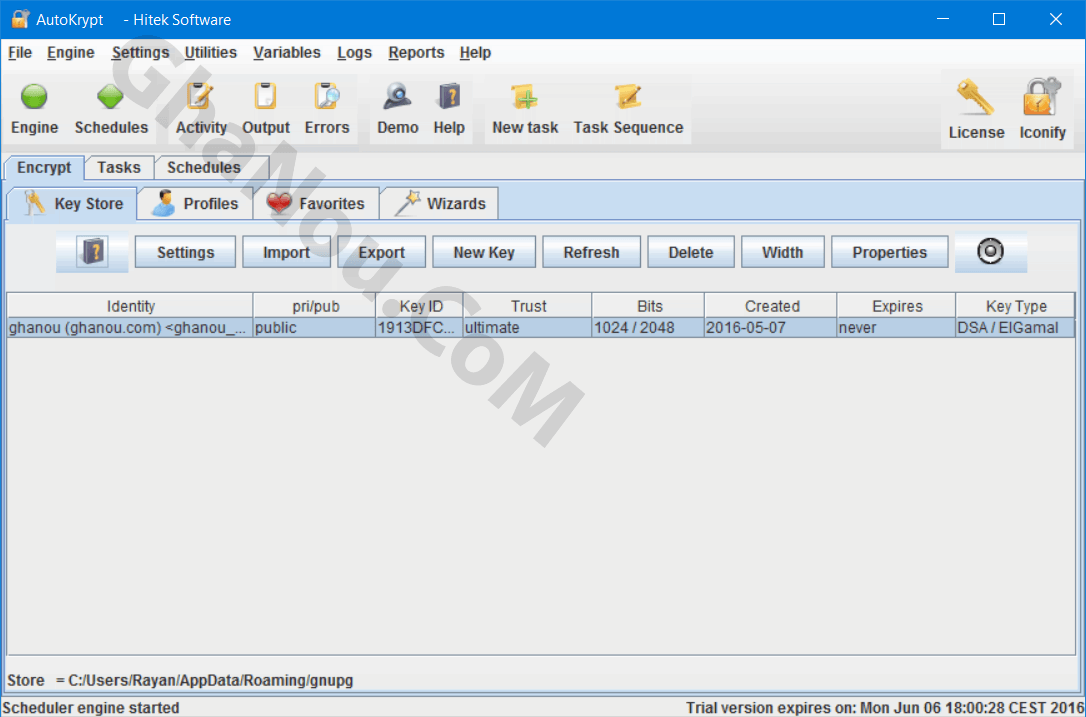Click the Export button
Viewport: 1086px width, 717px height.
tap(382, 252)
